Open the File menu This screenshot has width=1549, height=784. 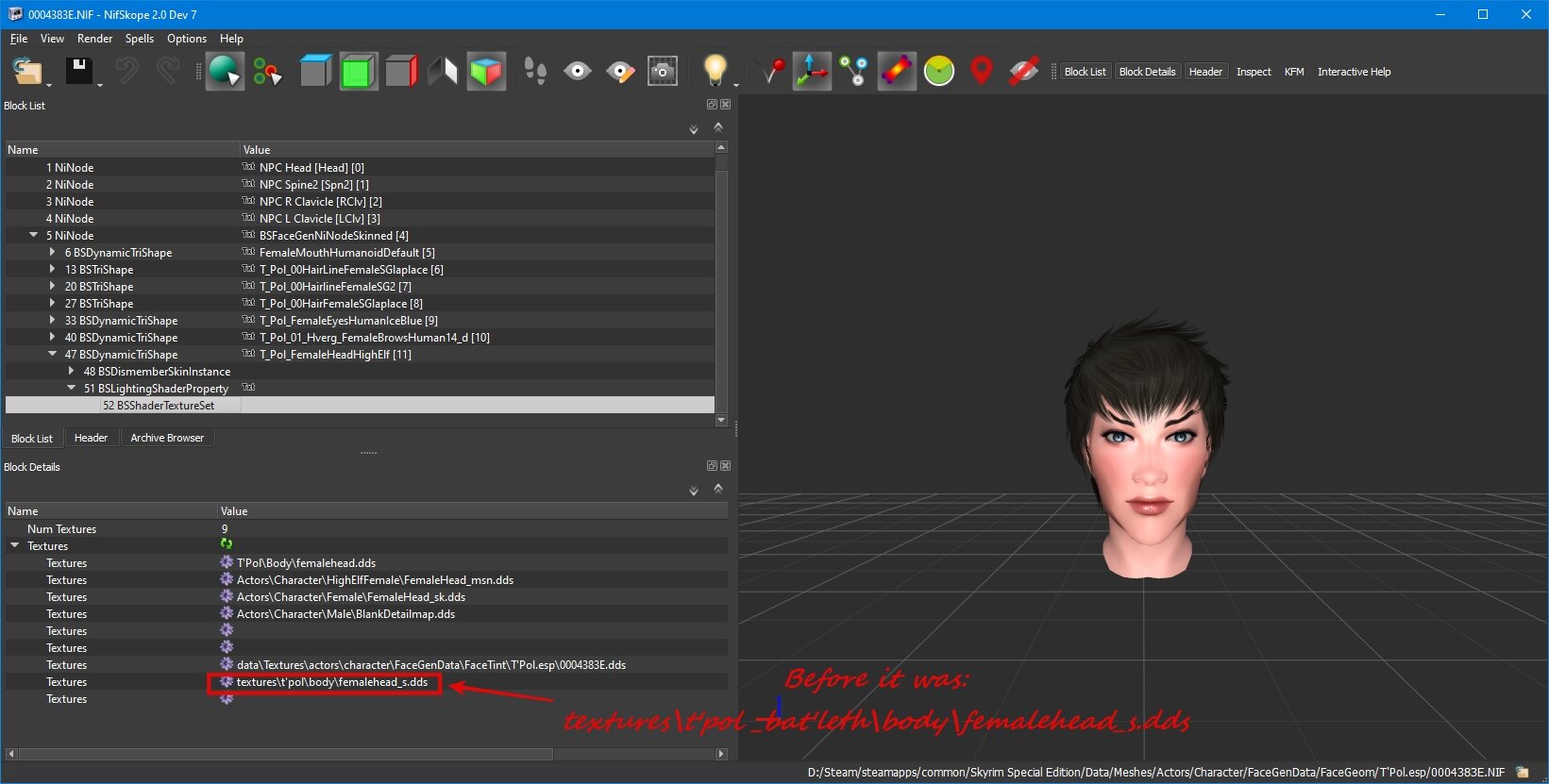(x=19, y=39)
